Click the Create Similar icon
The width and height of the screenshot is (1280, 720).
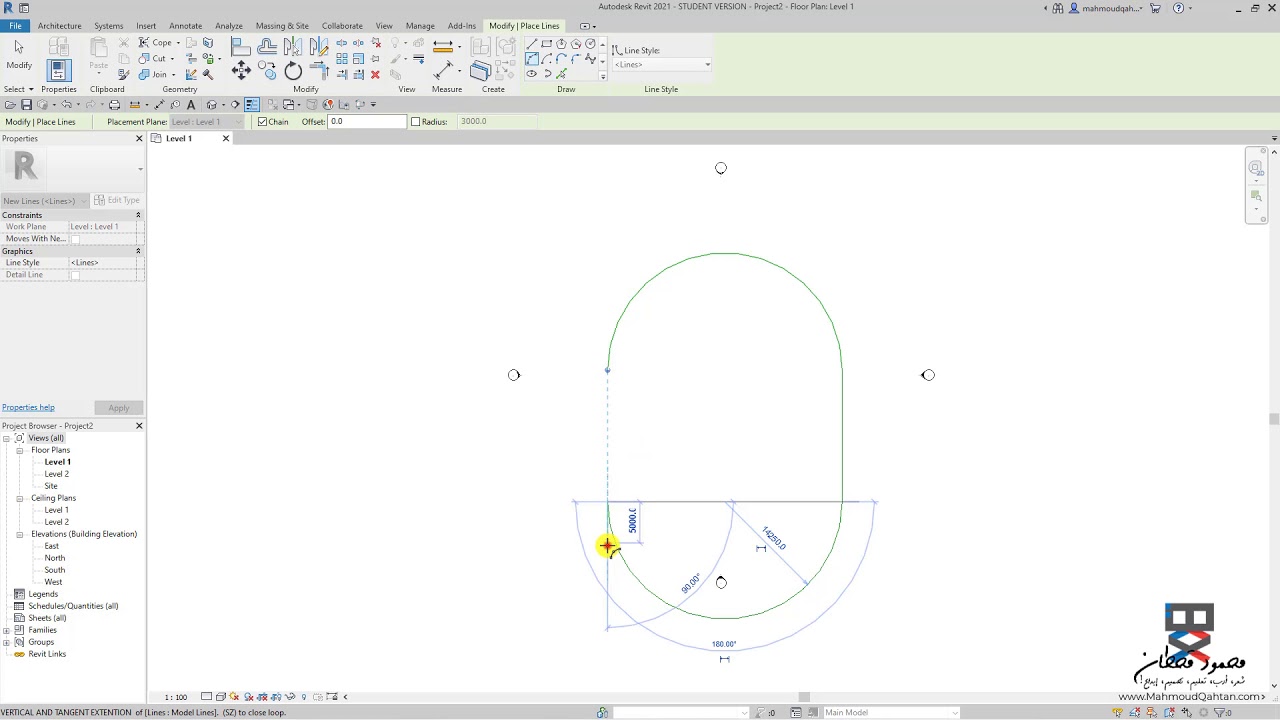coord(480,70)
